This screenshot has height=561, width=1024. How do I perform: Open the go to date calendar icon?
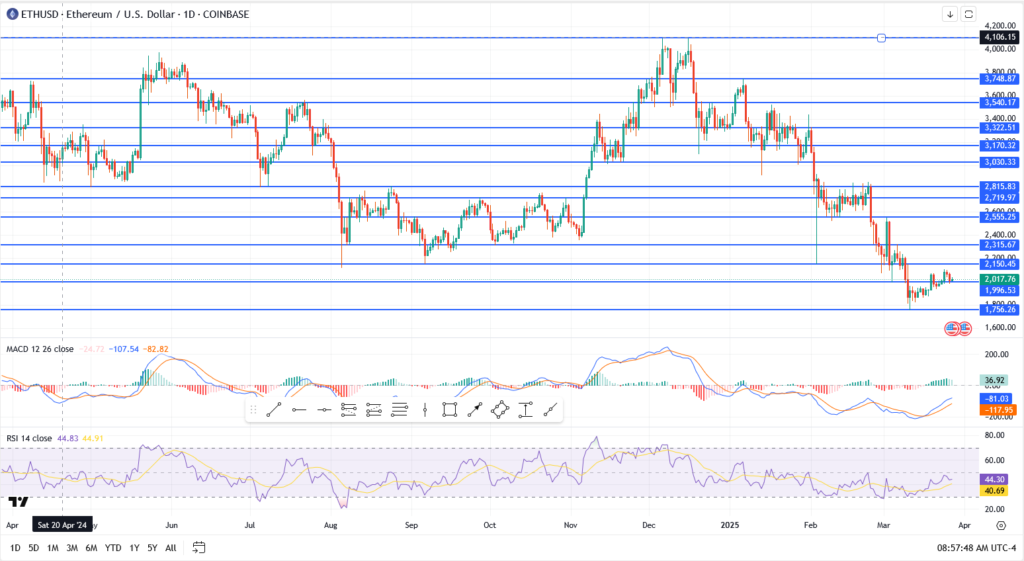pyautogui.click(x=199, y=547)
